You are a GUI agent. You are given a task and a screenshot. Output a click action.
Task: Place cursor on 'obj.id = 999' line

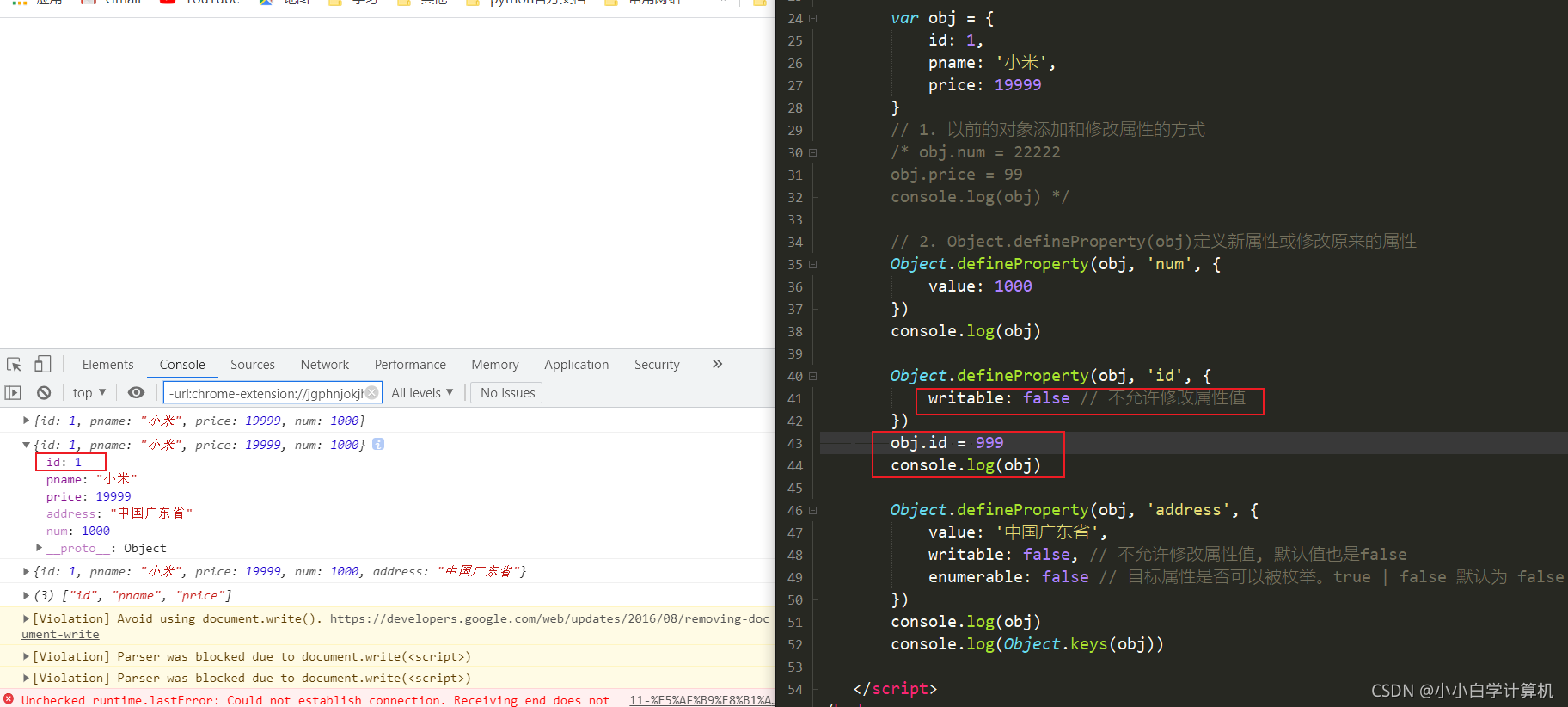click(946, 443)
